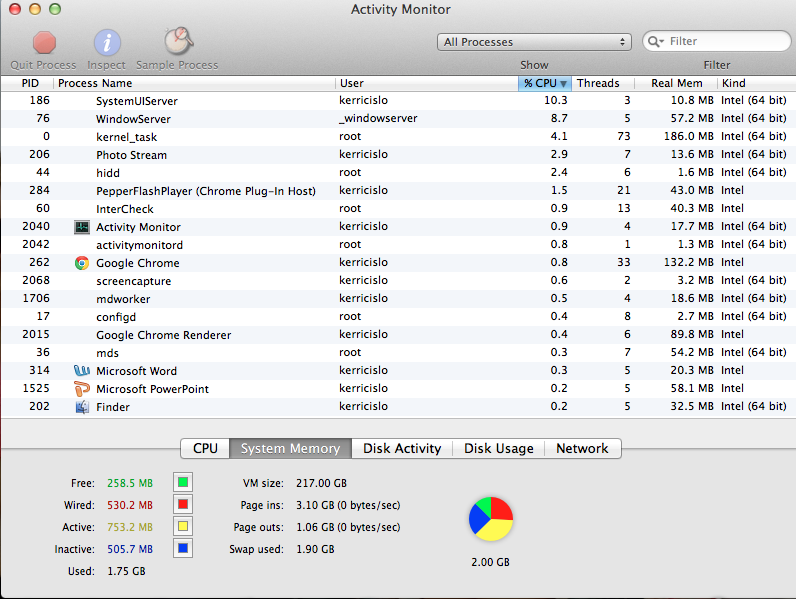The image size is (796, 599).
Task: Sort by the PID column header
Action: 28,83
